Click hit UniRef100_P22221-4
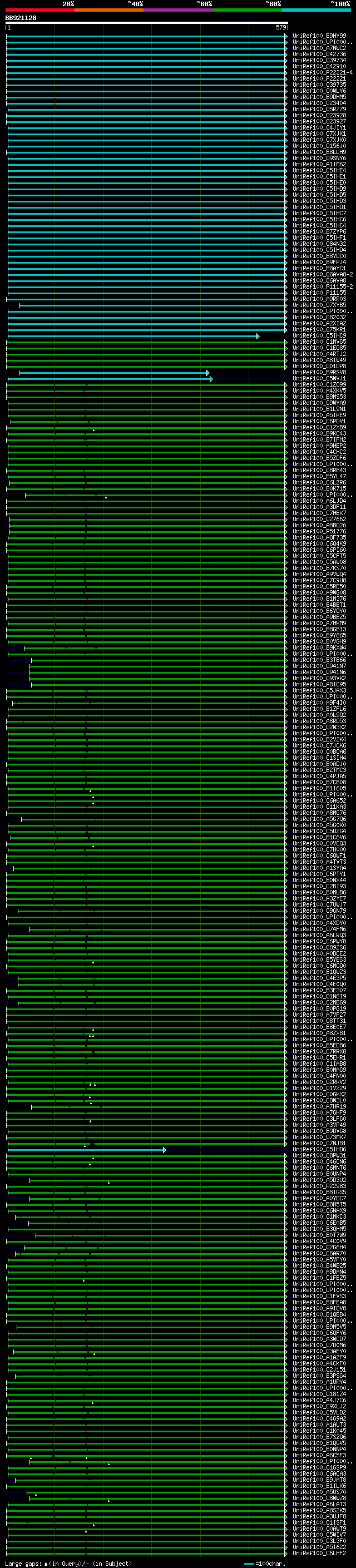The image size is (356, 1568). pos(323,72)
